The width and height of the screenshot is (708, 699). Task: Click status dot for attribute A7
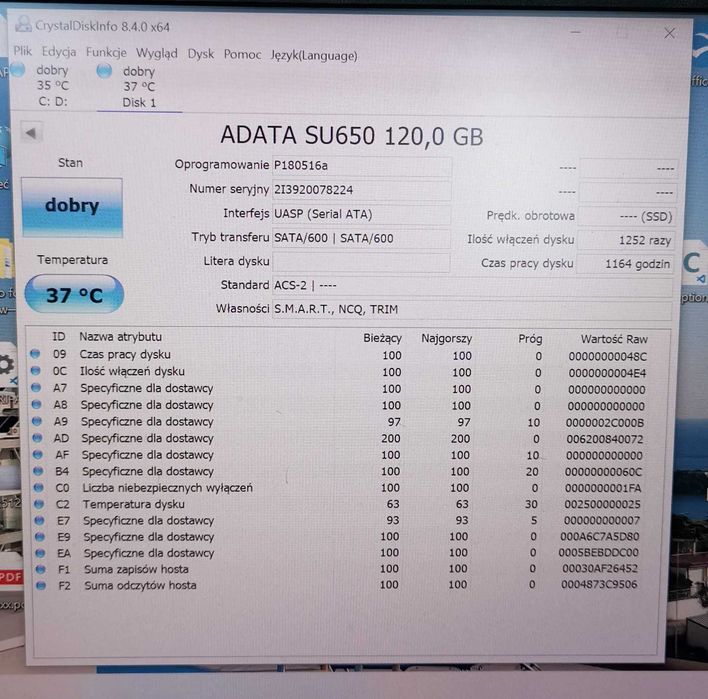pos(36,387)
